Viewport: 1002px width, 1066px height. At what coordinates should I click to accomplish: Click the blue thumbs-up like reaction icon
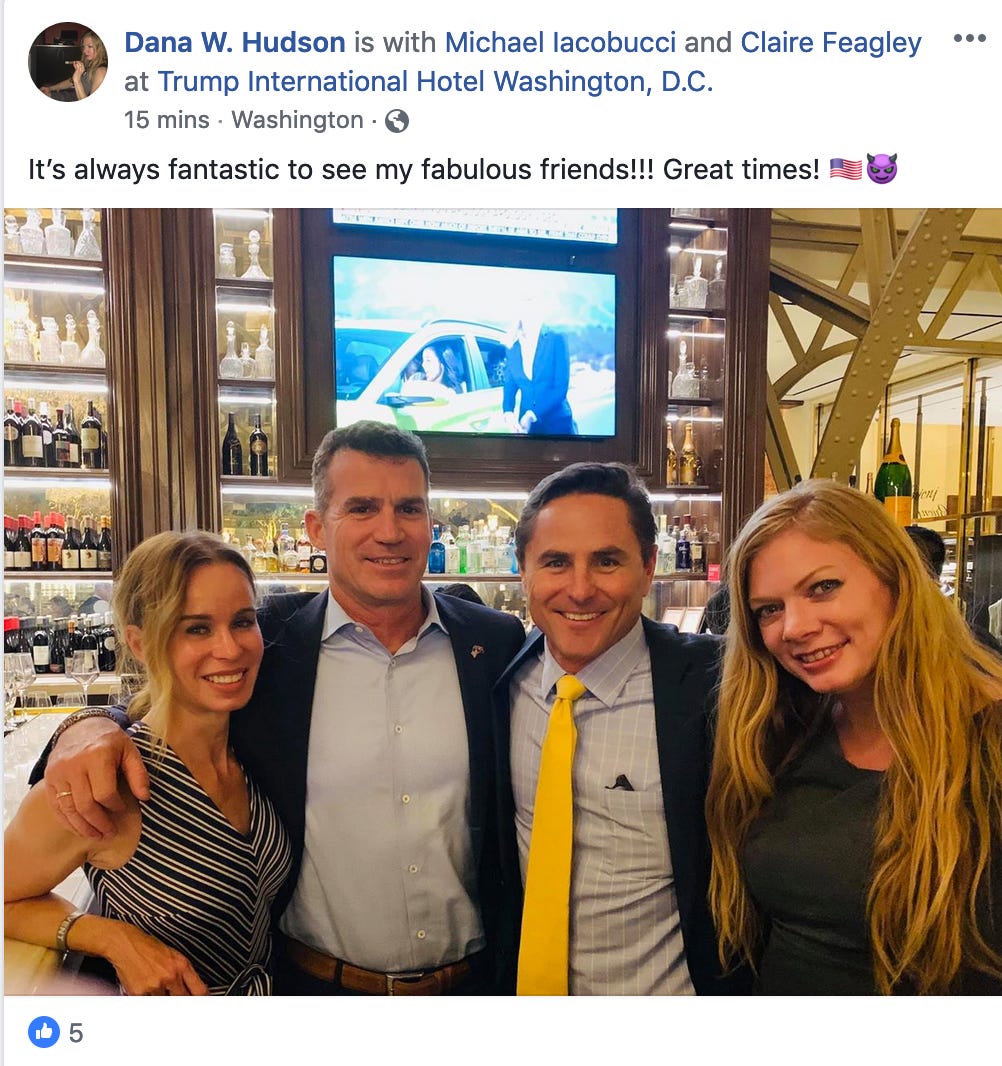click(44, 1032)
